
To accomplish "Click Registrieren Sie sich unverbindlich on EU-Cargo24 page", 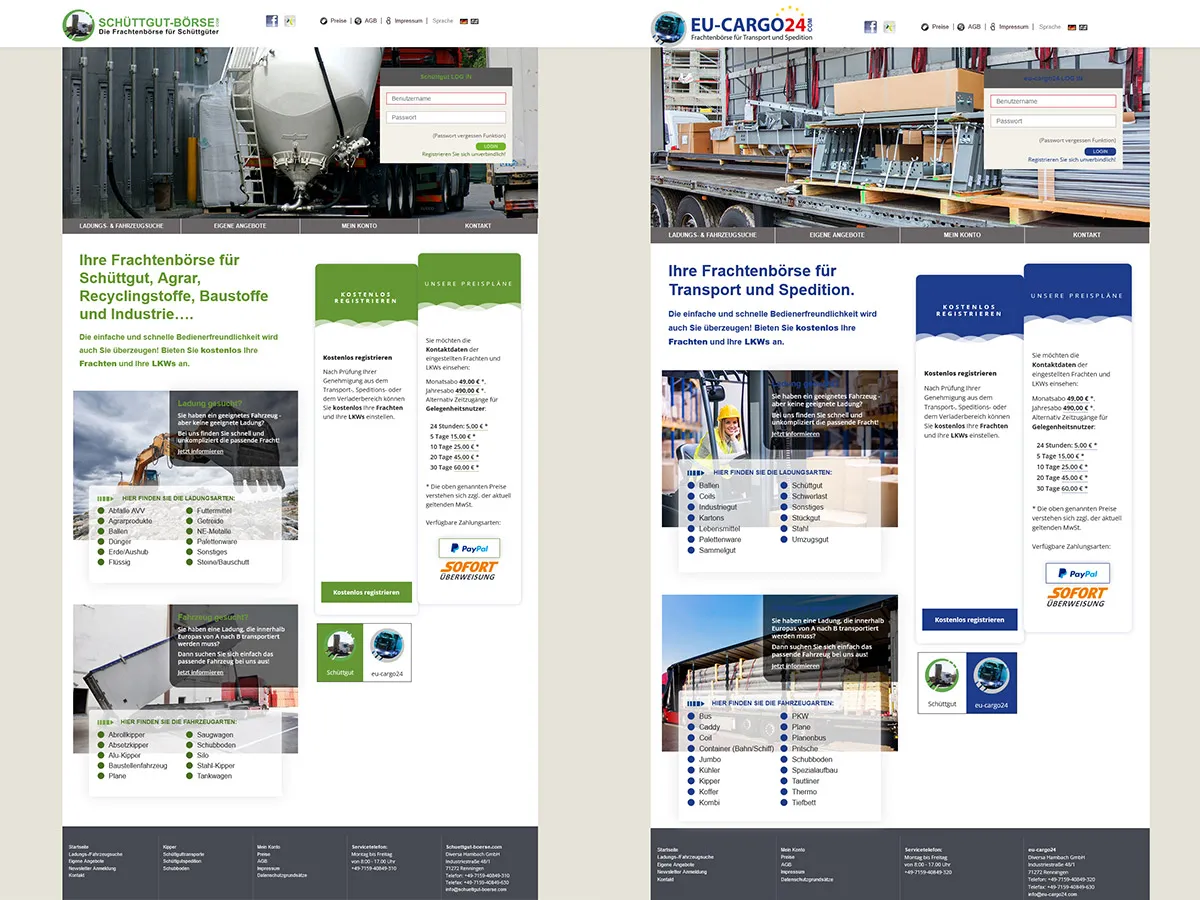I will [x=1072, y=160].
